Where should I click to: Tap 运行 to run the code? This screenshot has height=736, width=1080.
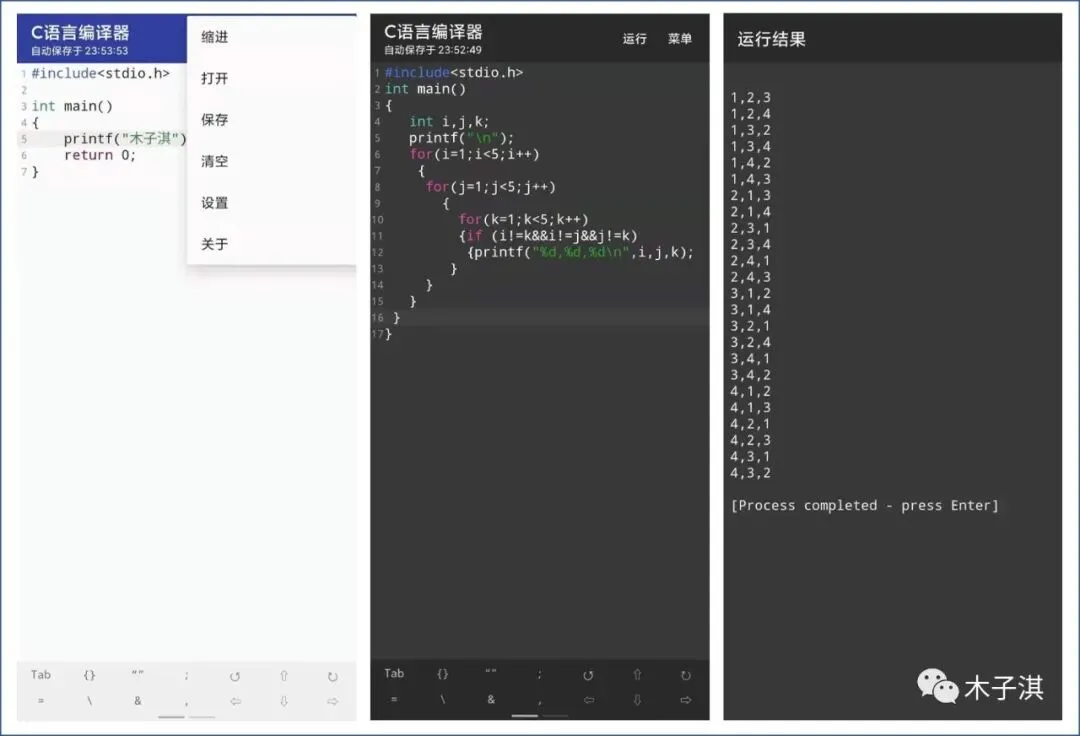click(x=634, y=39)
